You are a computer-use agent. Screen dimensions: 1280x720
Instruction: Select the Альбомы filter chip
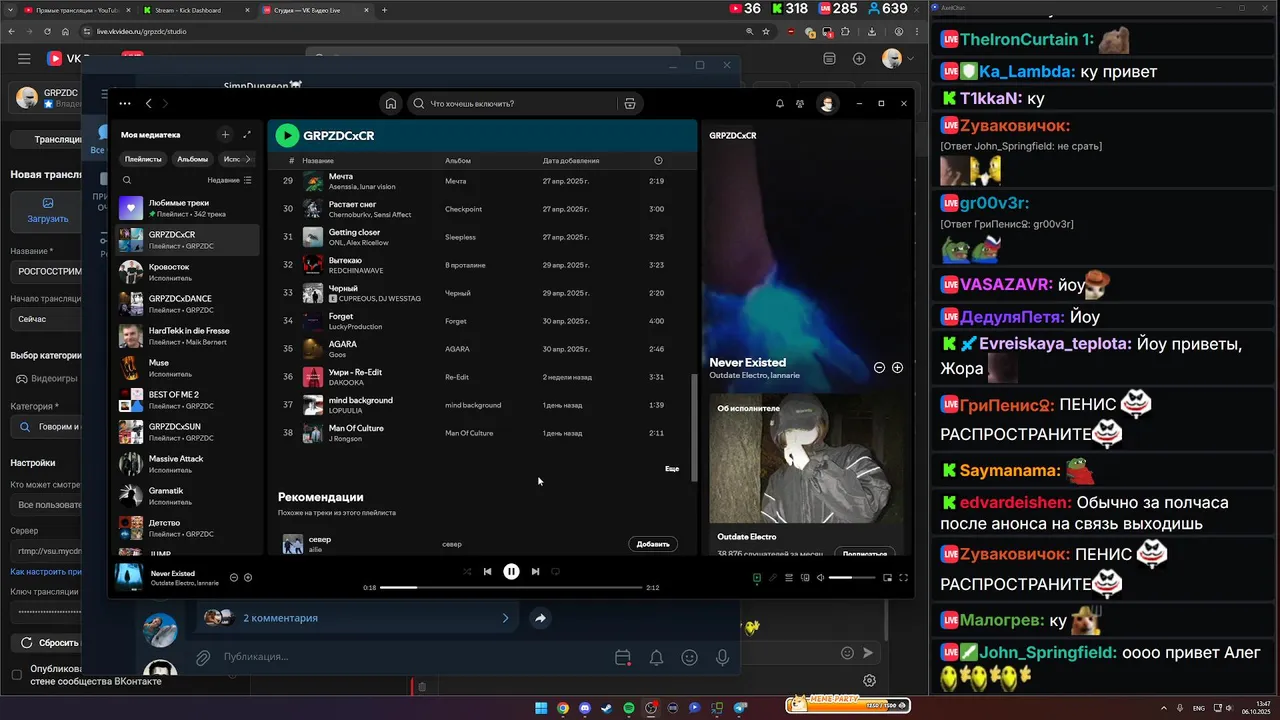click(192, 159)
